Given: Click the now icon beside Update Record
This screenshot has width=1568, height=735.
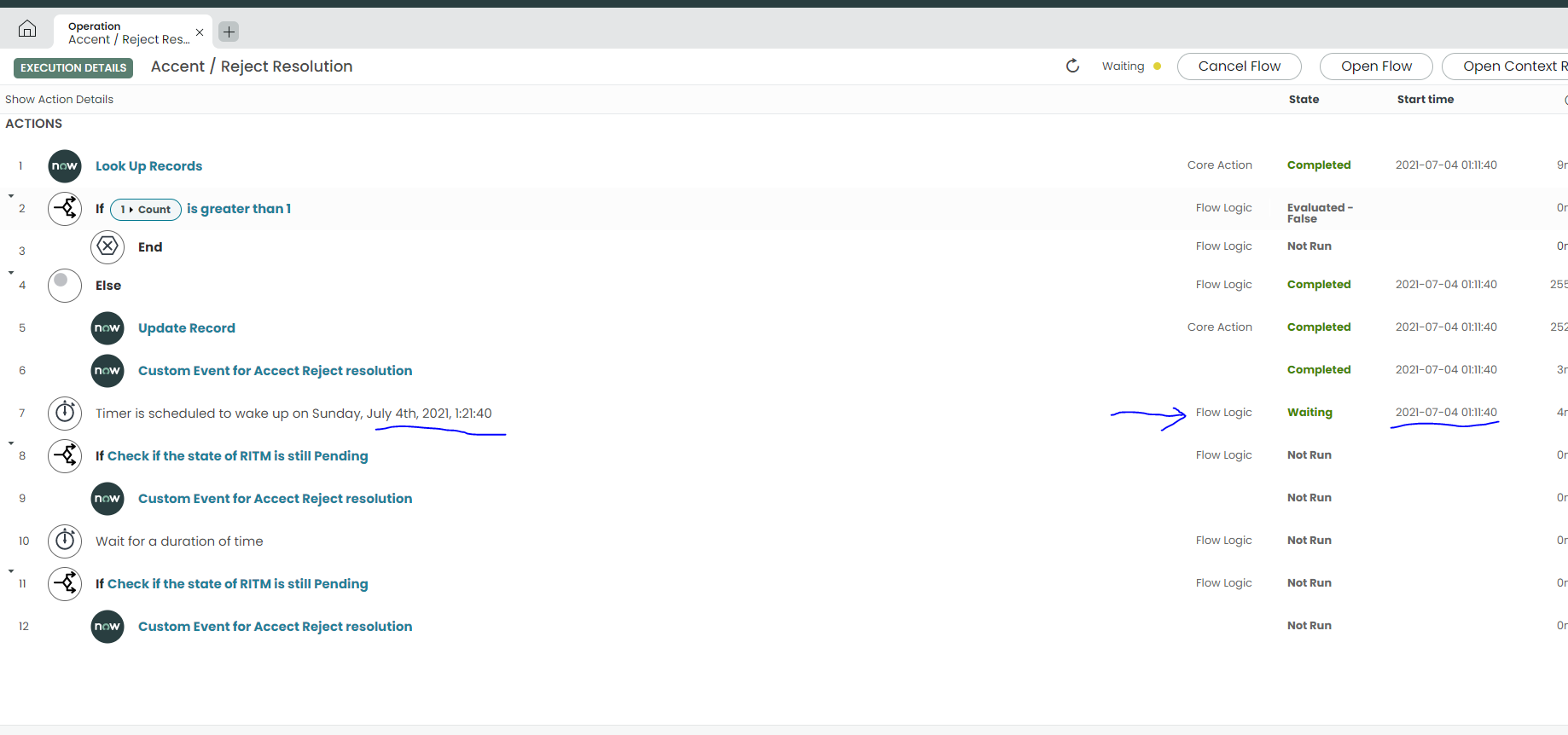Looking at the screenshot, I should (x=107, y=328).
